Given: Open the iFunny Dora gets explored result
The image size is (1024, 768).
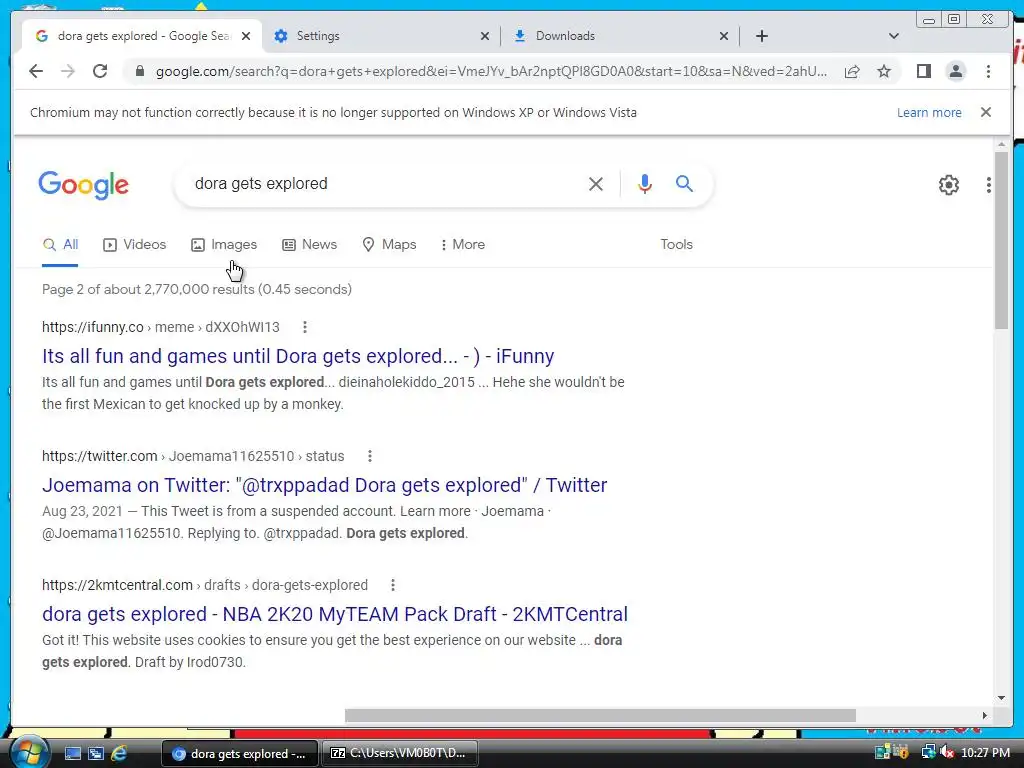Looking at the screenshot, I should [298, 356].
